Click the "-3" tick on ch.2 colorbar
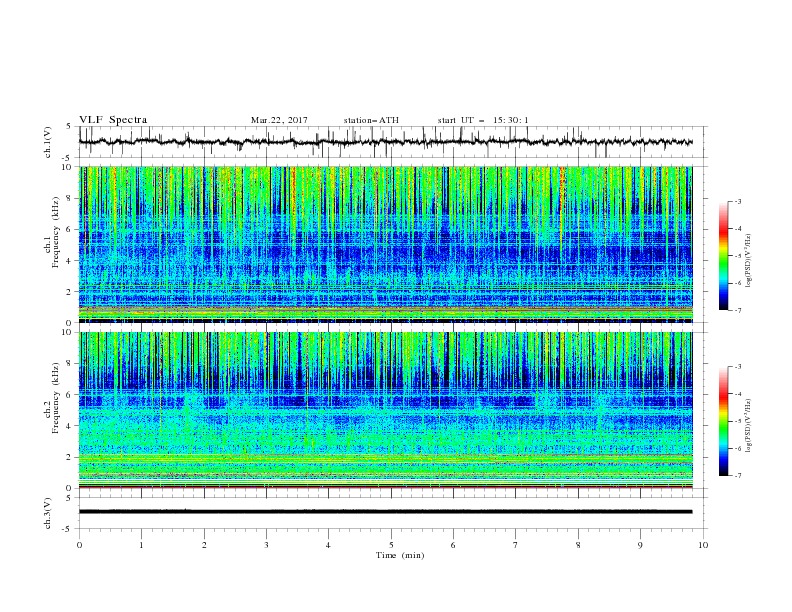Viewport: 792px width, 612px height. tap(738, 367)
